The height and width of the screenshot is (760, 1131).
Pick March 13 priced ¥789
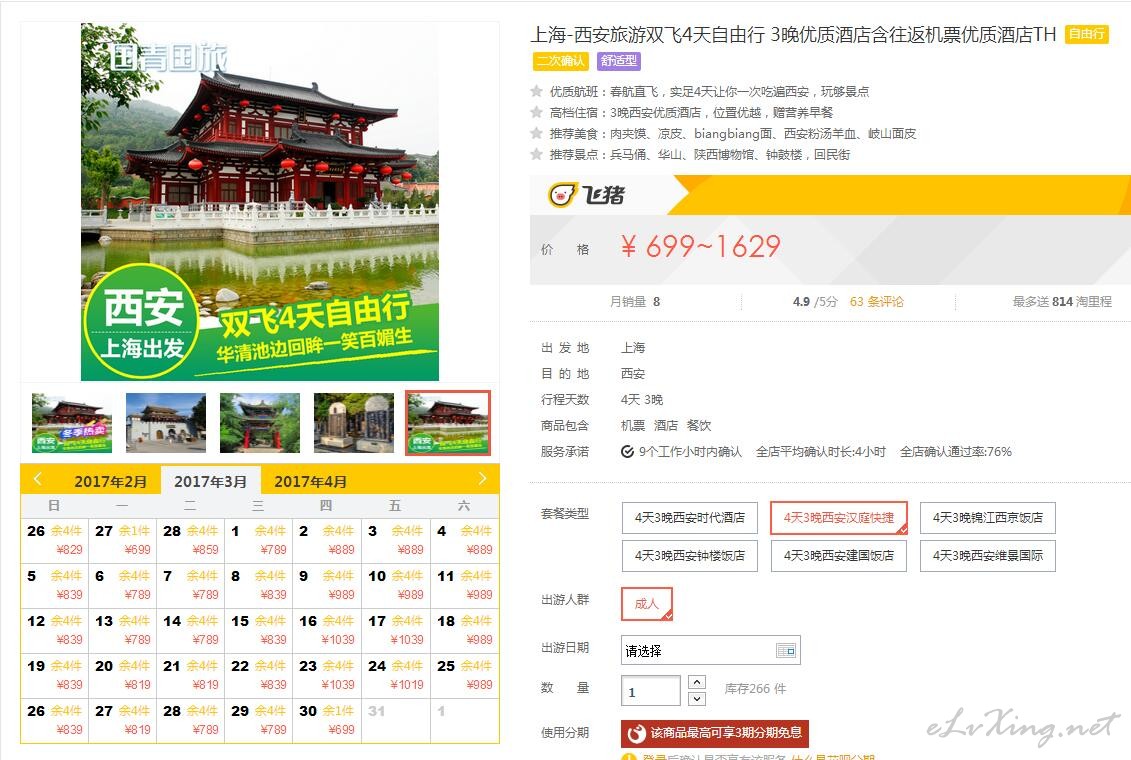tap(123, 629)
